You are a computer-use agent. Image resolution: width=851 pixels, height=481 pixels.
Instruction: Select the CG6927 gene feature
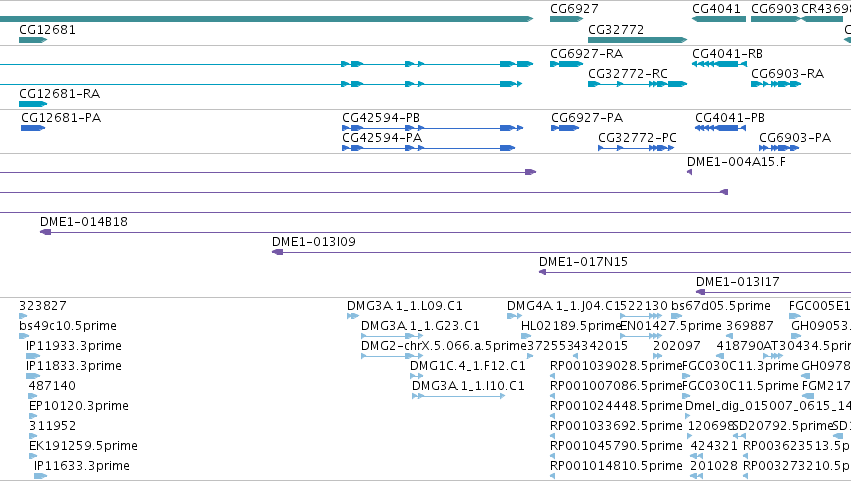click(566, 19)
